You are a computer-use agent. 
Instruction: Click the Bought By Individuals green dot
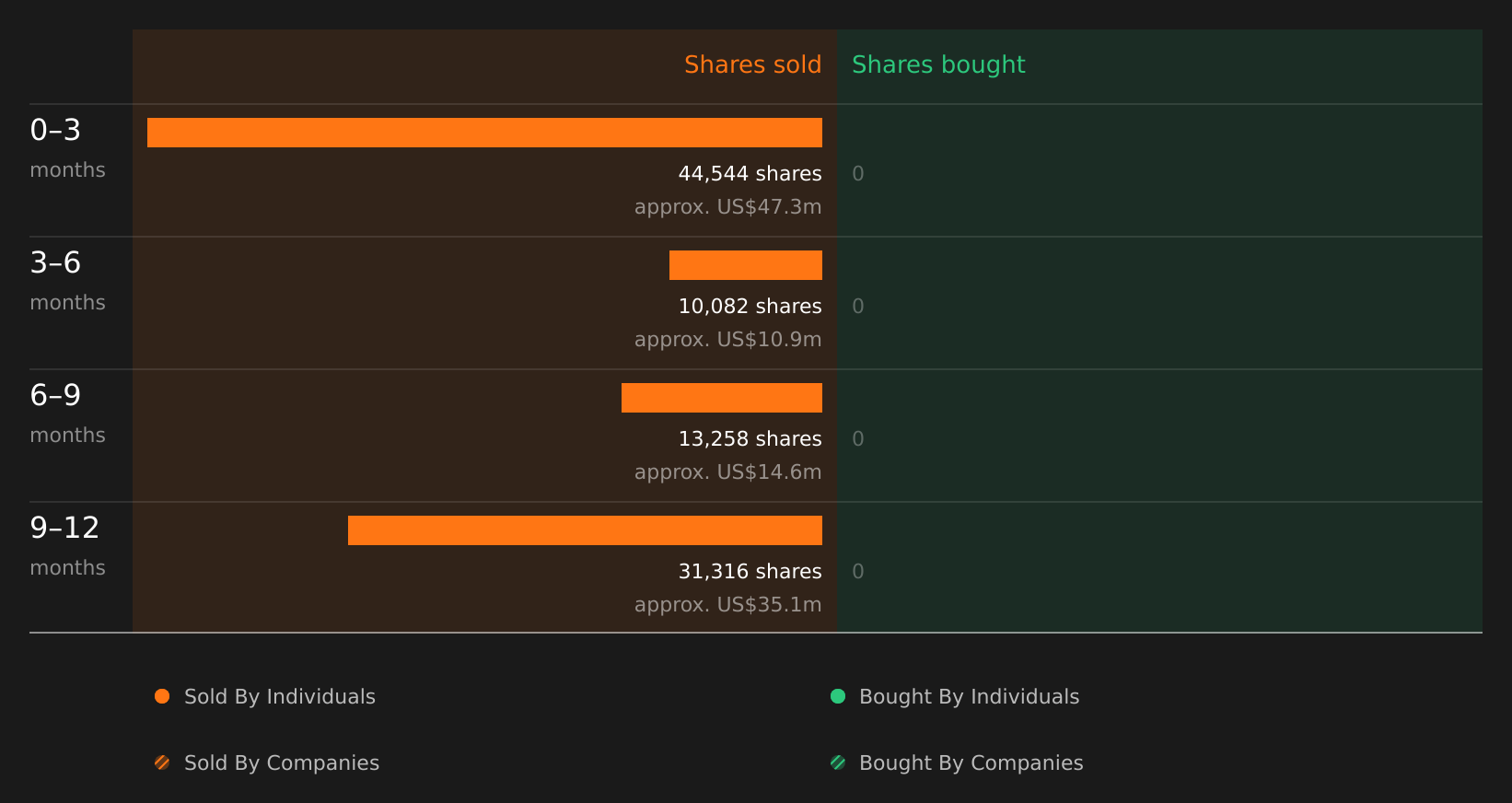[x=838, y=696]
